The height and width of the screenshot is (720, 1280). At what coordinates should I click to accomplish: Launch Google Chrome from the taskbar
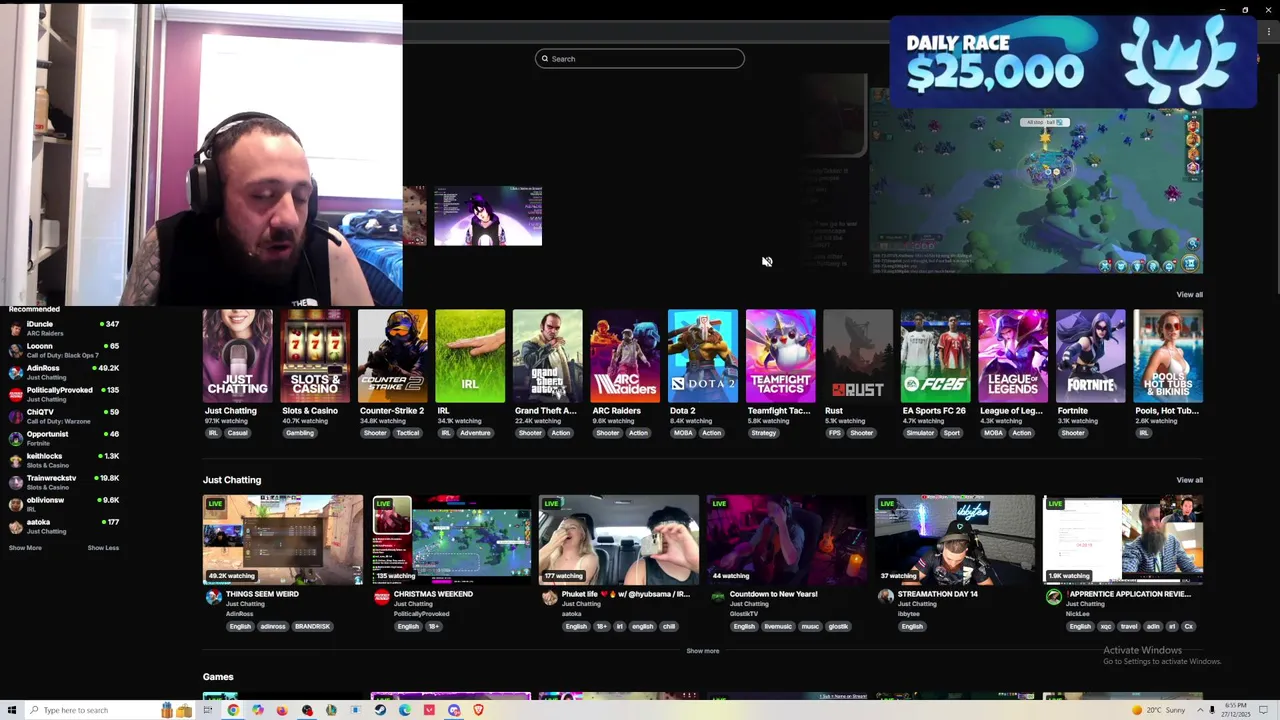tap(233, 710)
